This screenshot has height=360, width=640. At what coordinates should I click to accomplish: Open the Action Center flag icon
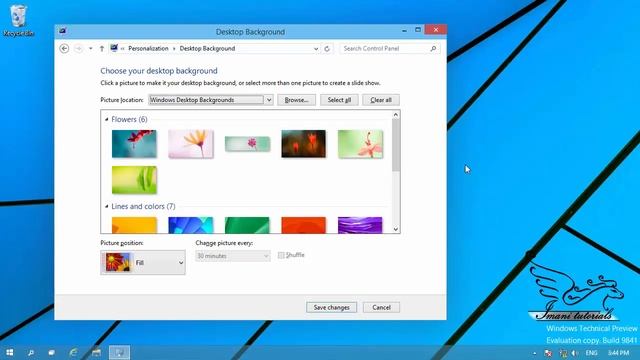pos(549,353)
